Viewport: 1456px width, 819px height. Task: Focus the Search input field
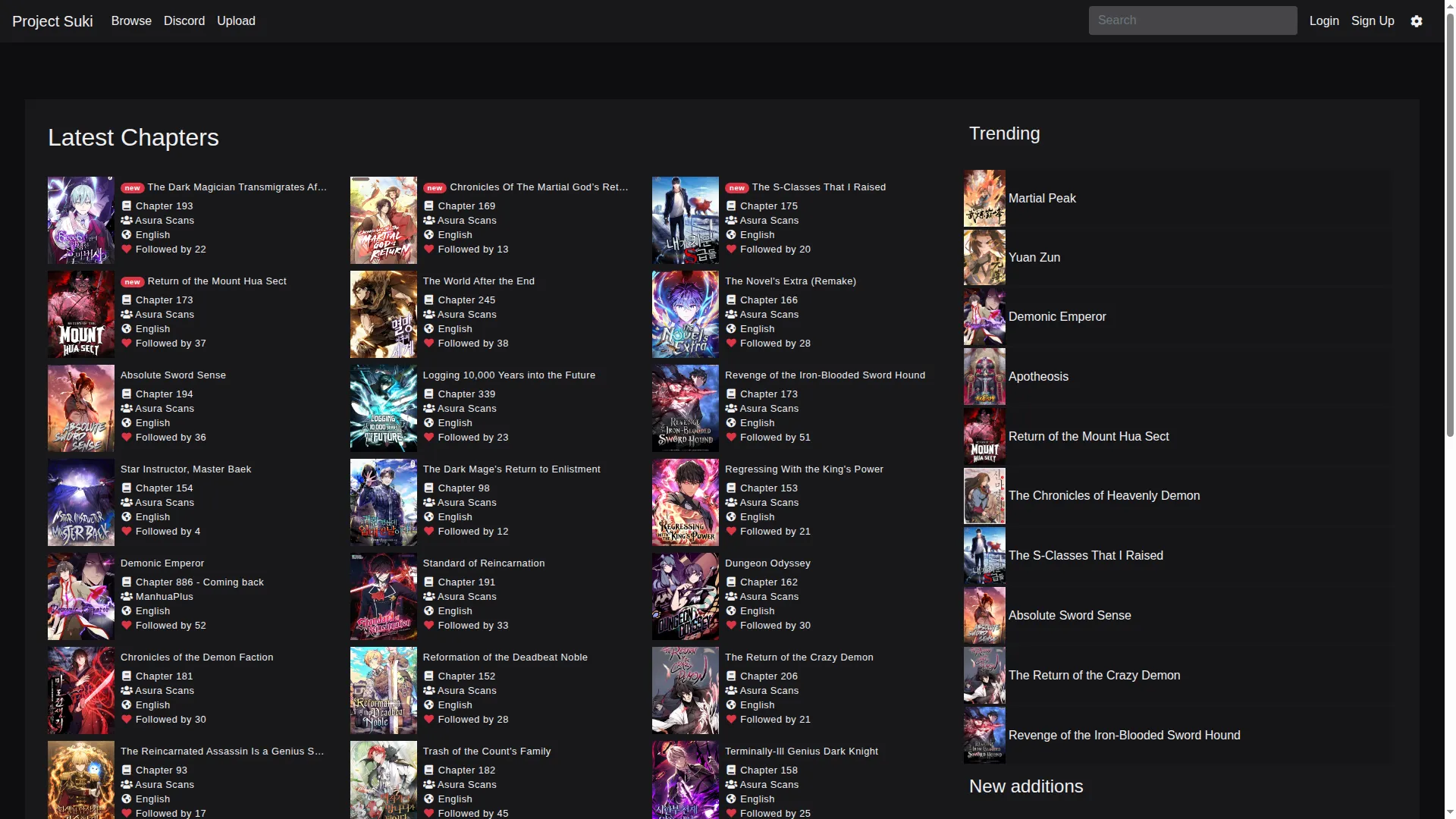click(x=1193, y=20)
